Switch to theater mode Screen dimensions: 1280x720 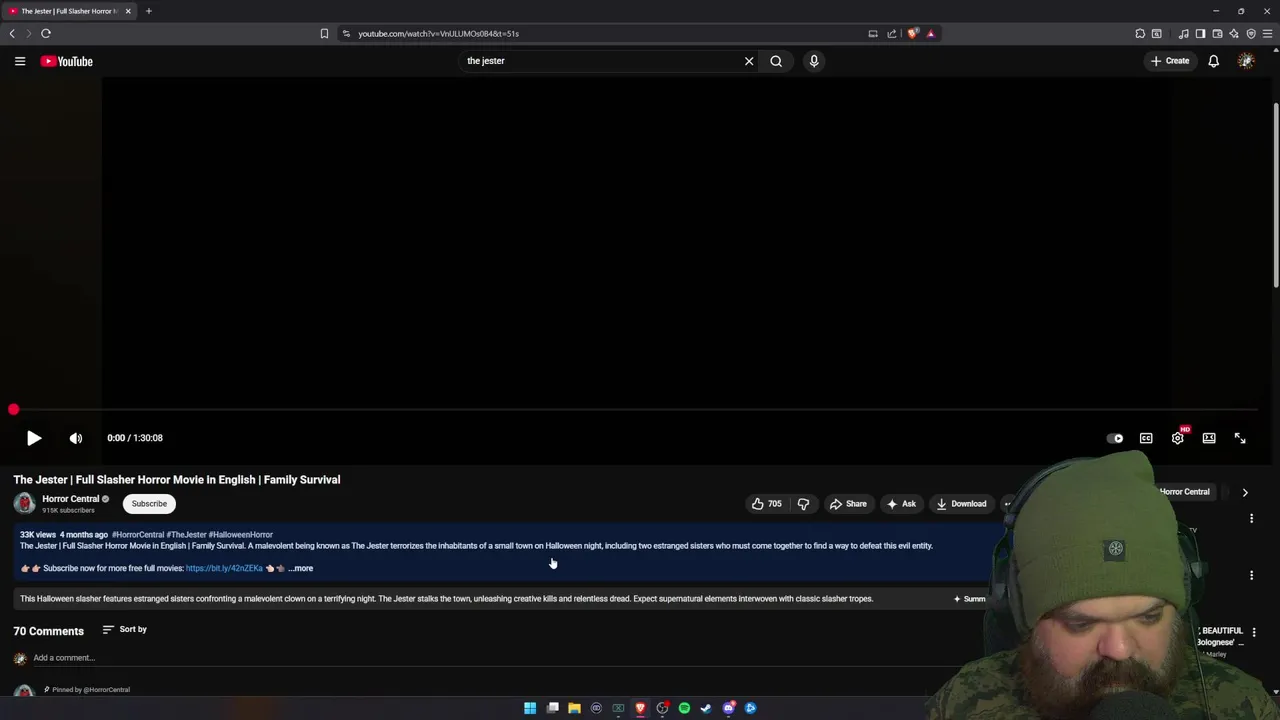pyautogui.click(x=1209, y=438)
